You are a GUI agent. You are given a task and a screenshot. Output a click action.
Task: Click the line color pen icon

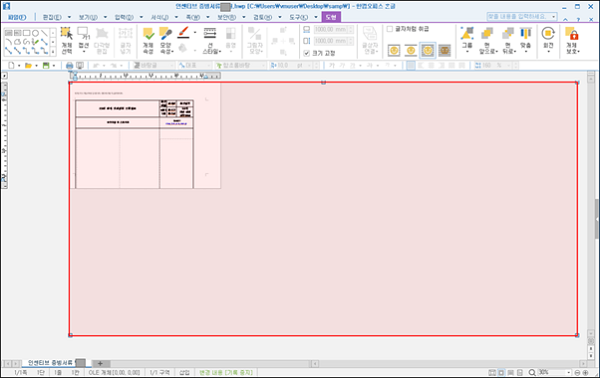click(x=183, y=33)
